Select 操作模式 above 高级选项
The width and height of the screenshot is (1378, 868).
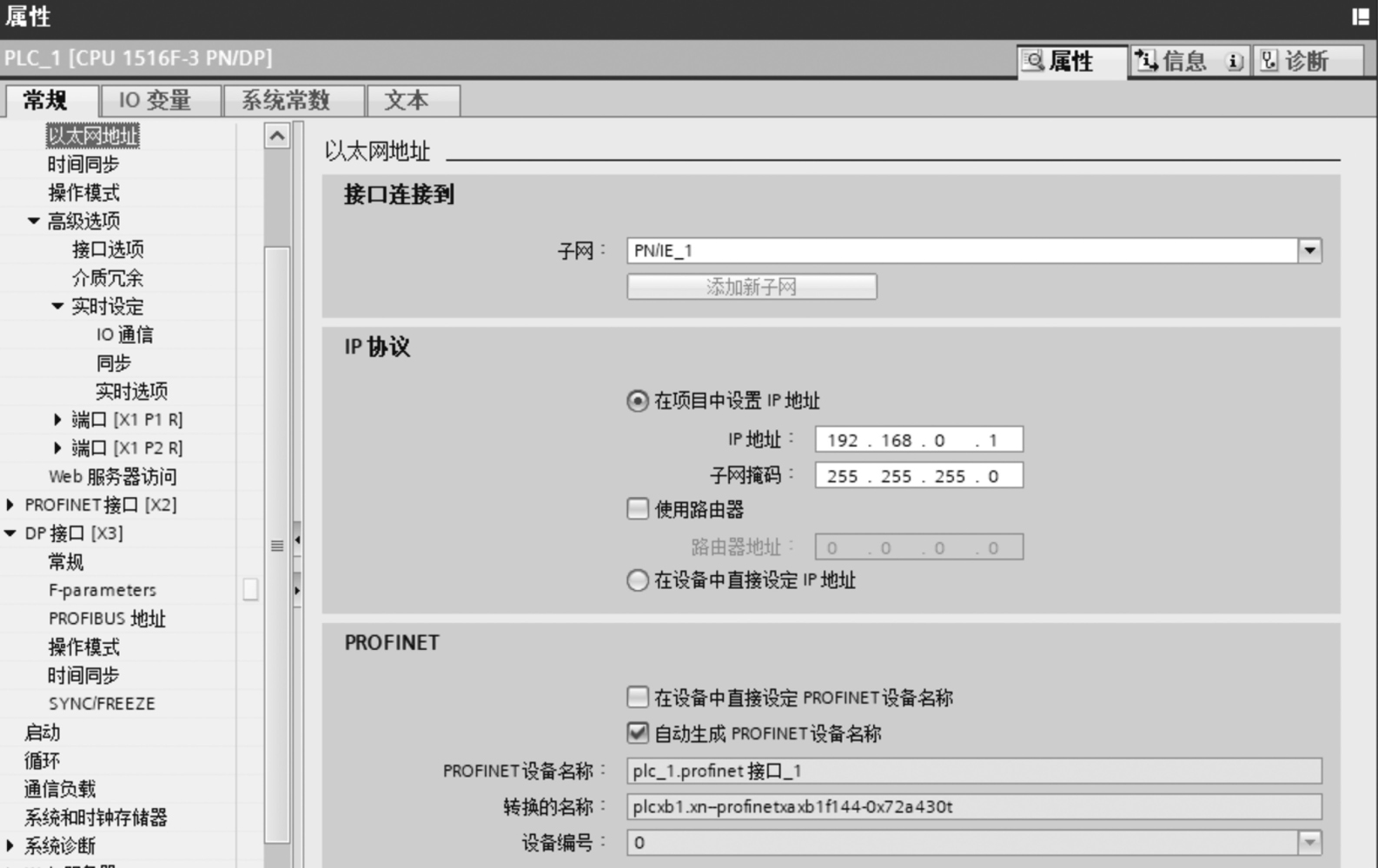[x=83, y=192]
